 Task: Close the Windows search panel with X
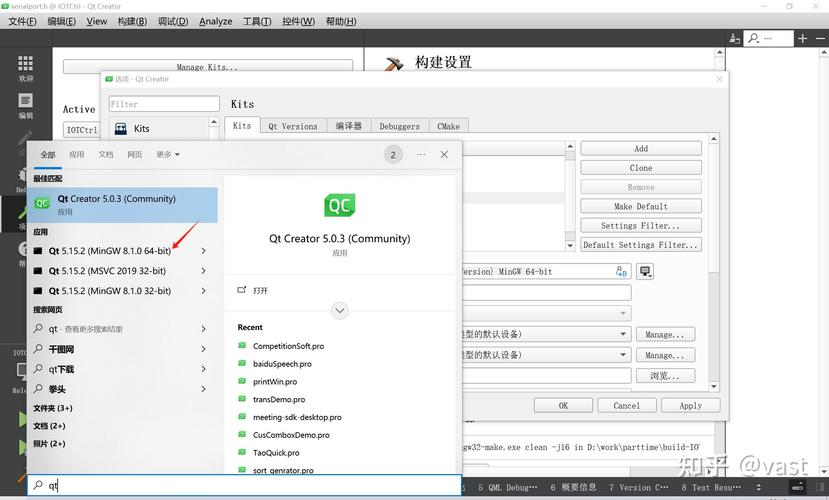point(444,154)
